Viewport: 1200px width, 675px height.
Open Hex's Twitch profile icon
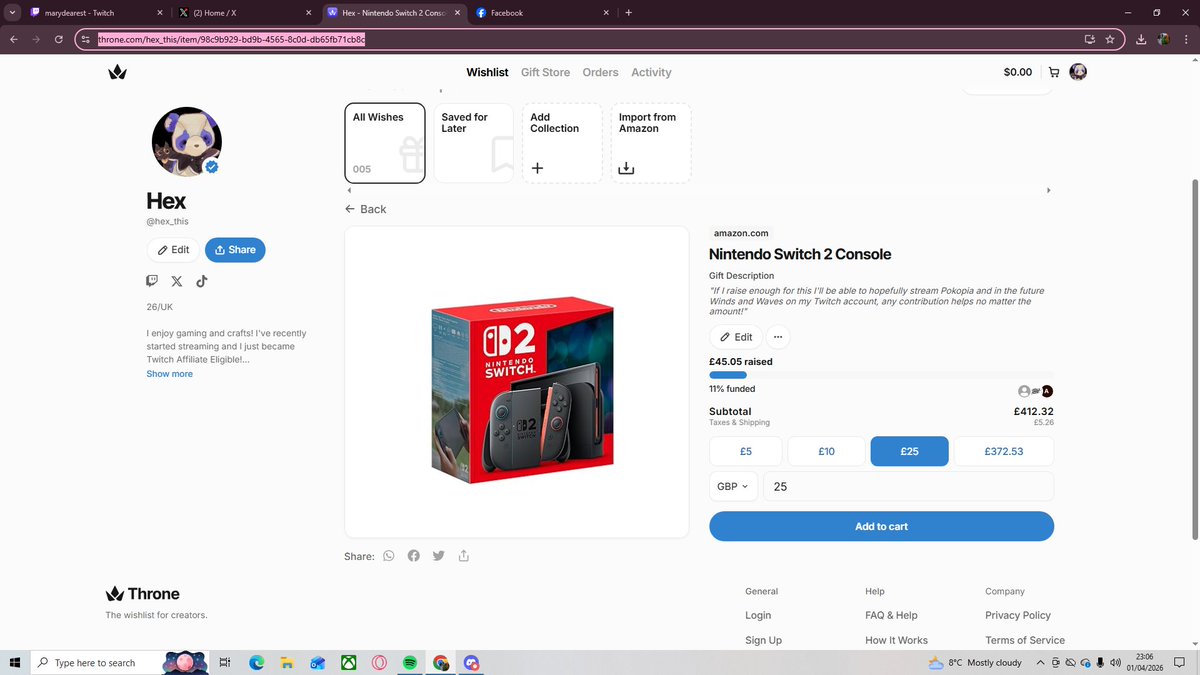click(152, 281)
